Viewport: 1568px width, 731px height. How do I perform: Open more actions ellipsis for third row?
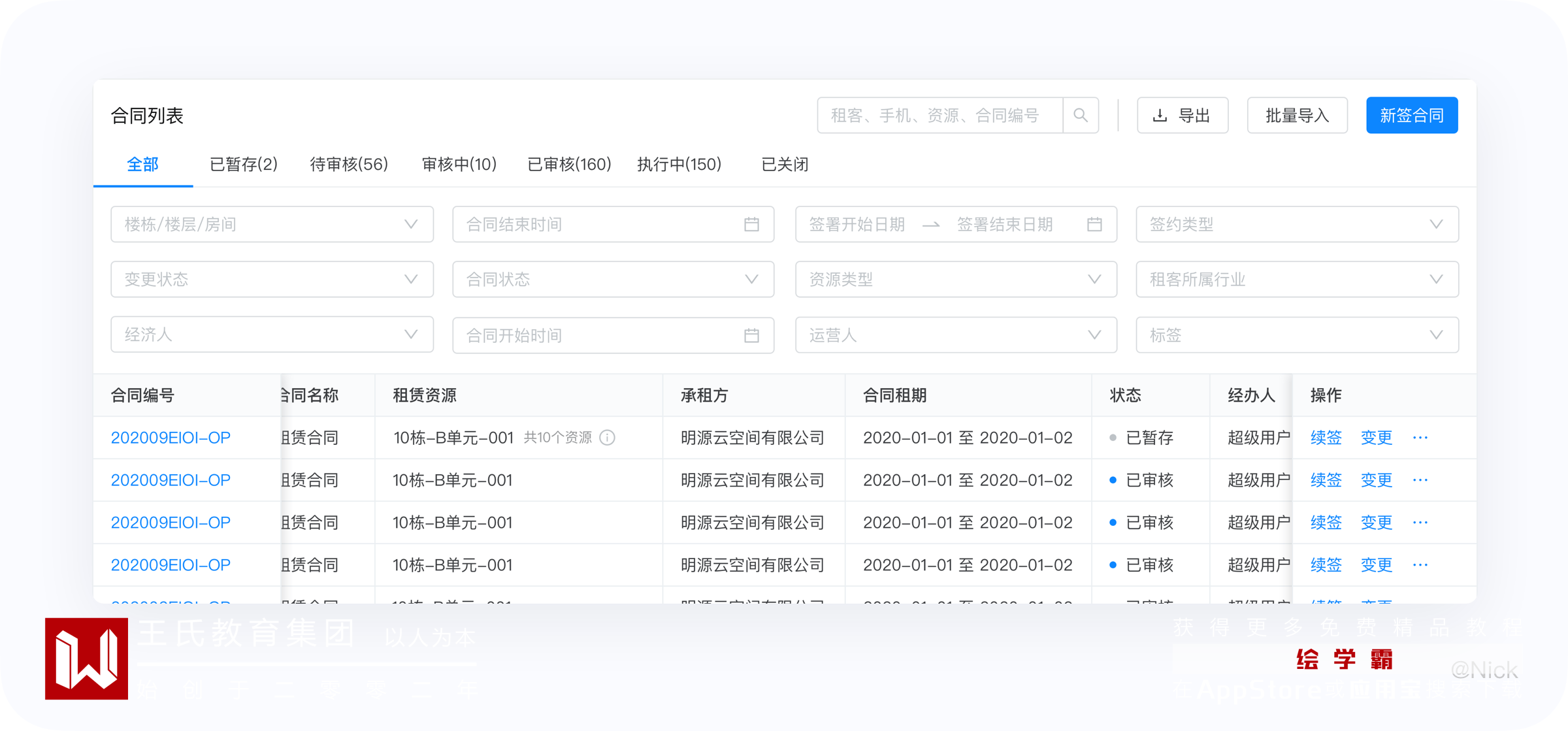click(1420, 523)
